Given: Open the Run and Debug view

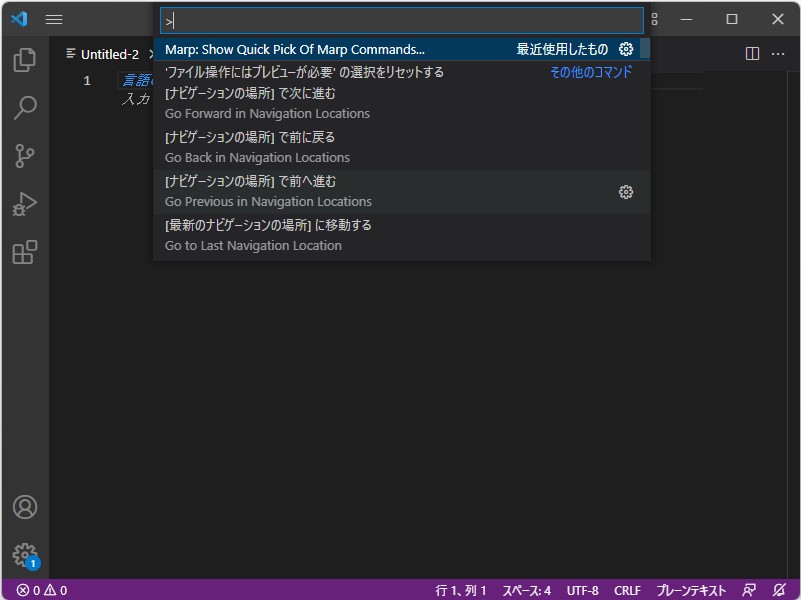Looking at the screenshot, I should click(x=26, y=203).
